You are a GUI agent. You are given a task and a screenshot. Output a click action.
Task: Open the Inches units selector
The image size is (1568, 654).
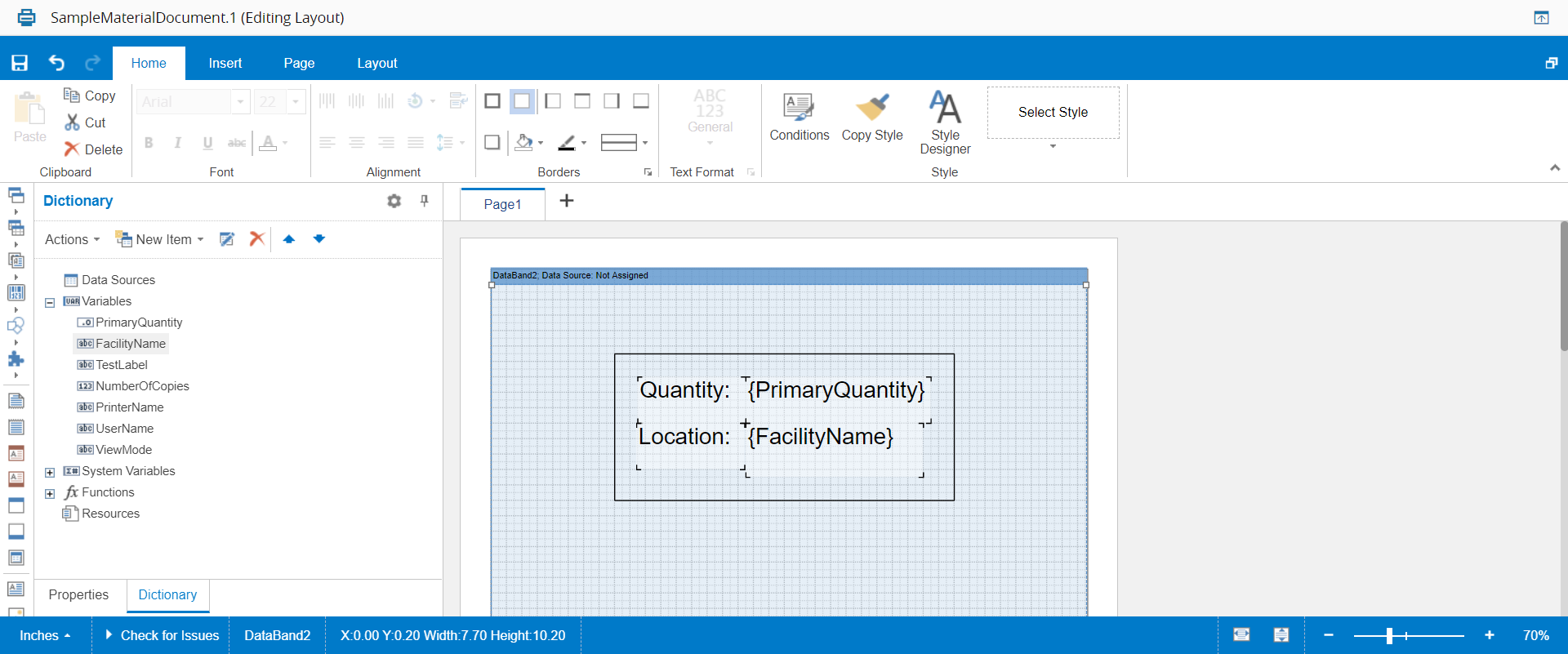tap(45, 635)
